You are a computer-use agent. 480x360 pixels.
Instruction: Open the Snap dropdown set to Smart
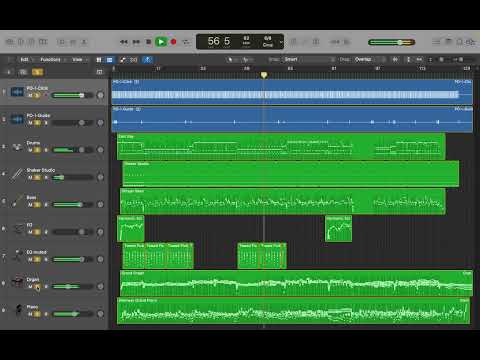tap(308, 59)
